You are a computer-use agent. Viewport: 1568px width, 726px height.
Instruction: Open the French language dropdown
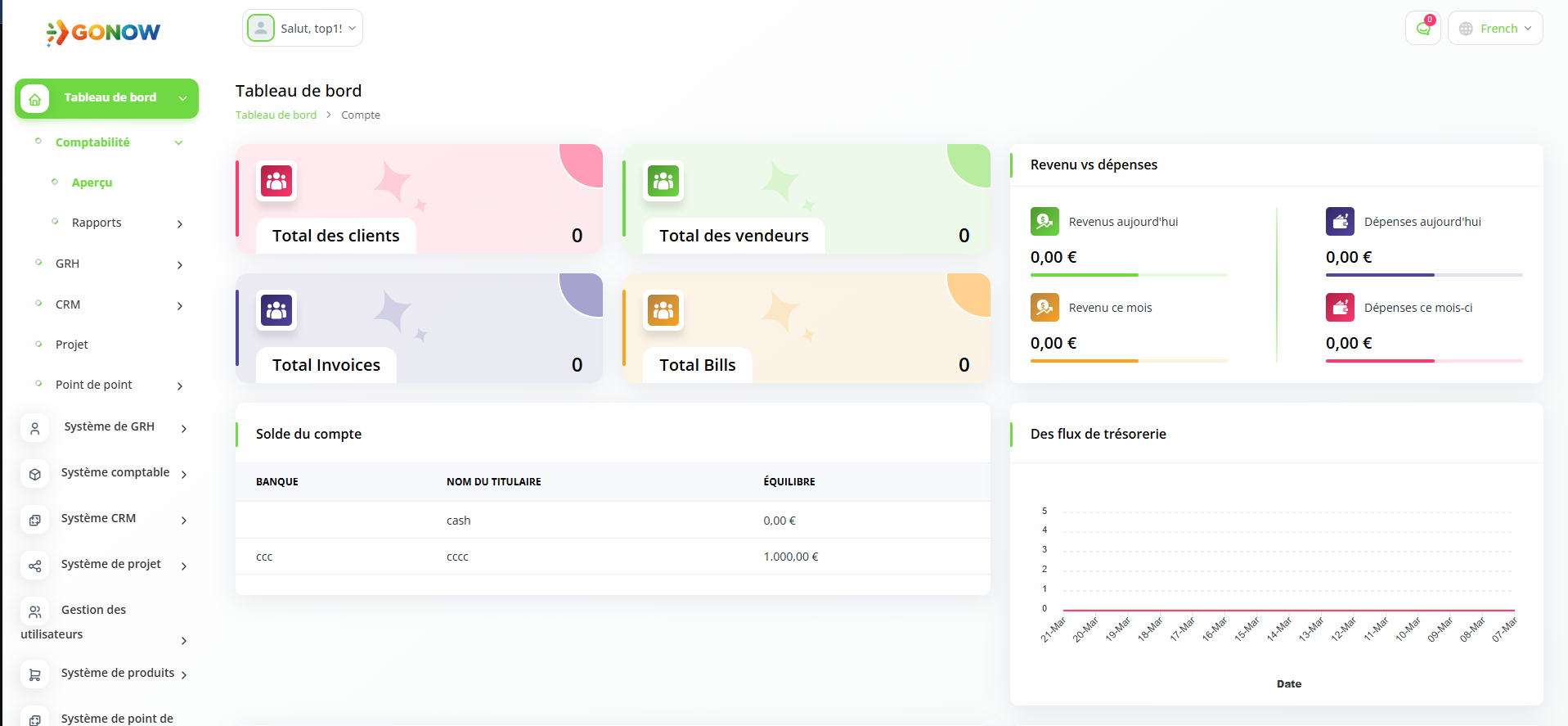point(1495,29)
